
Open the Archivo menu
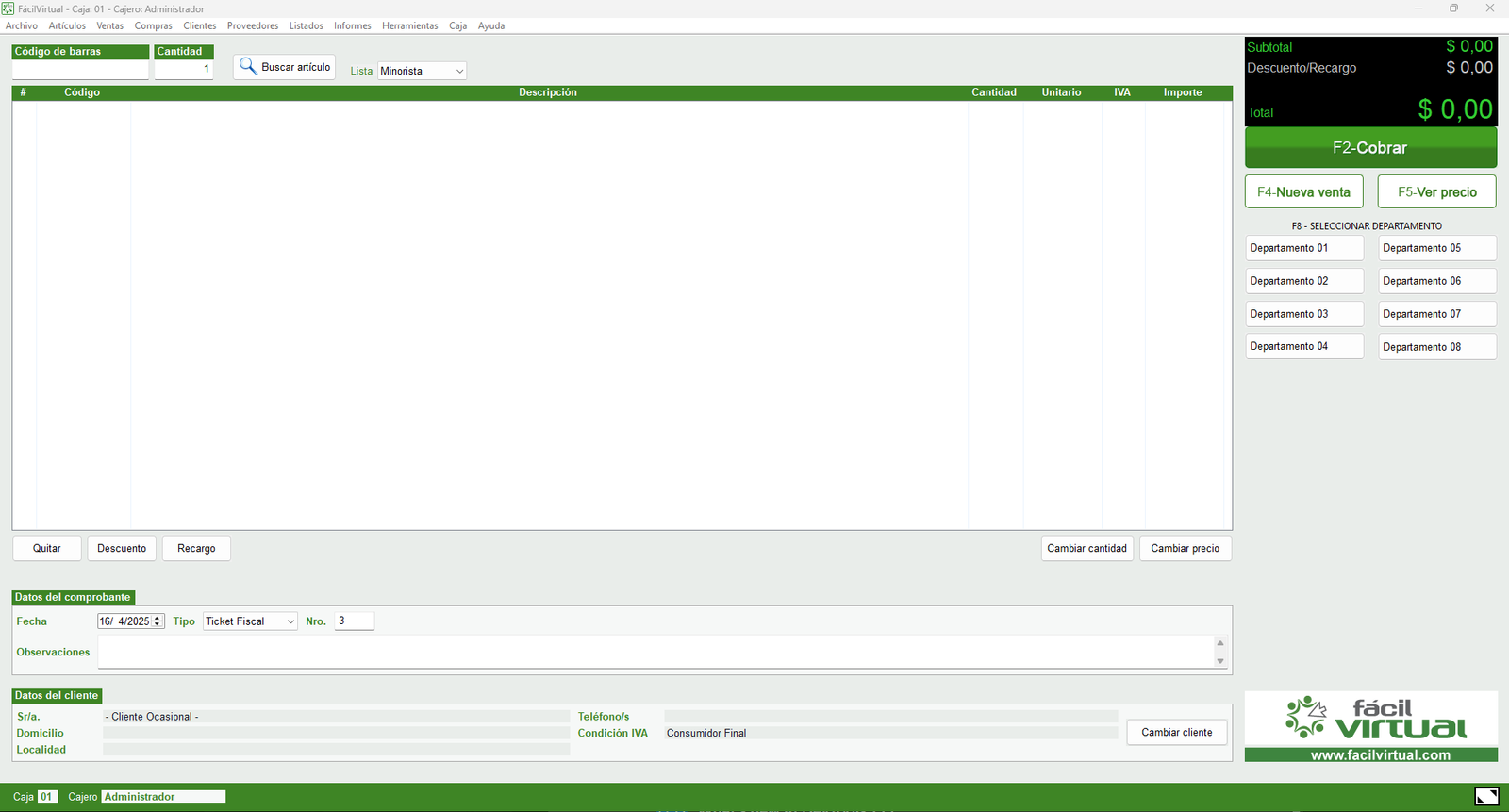click(x=22, y=25)
